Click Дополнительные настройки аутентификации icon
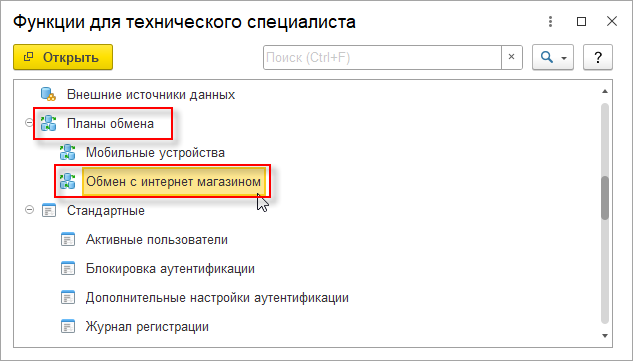This screenshot has width=633, height=361. [68, 298]
